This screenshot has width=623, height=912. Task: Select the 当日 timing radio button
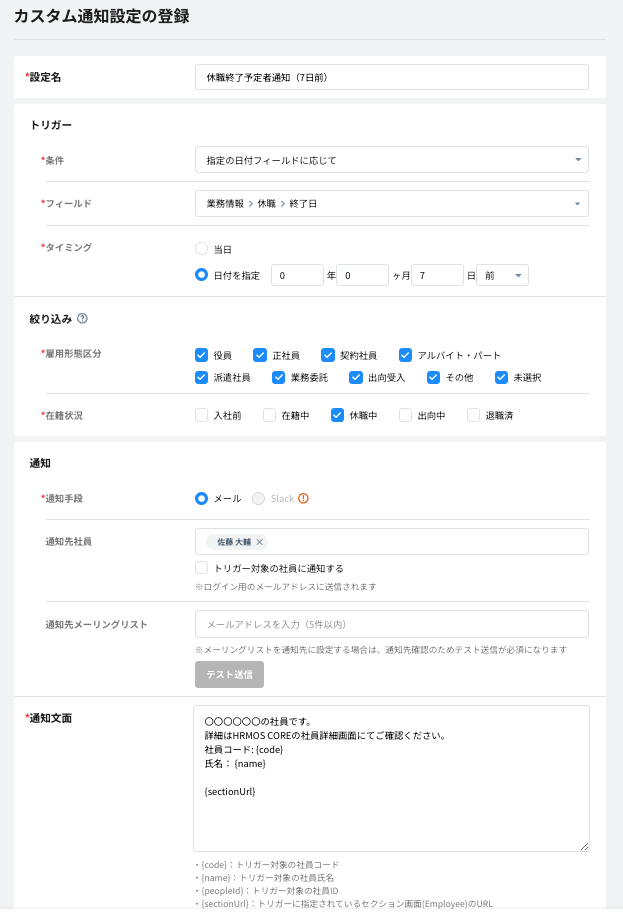click(201, 249)
